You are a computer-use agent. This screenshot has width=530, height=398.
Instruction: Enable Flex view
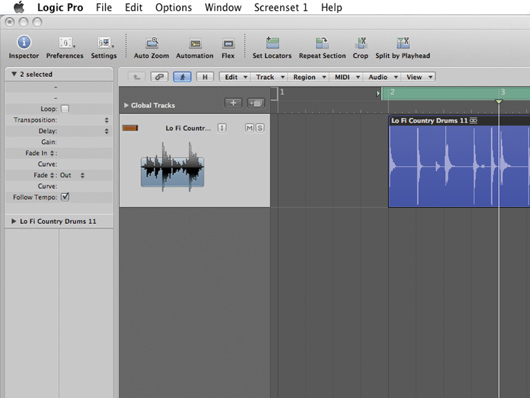228,44
